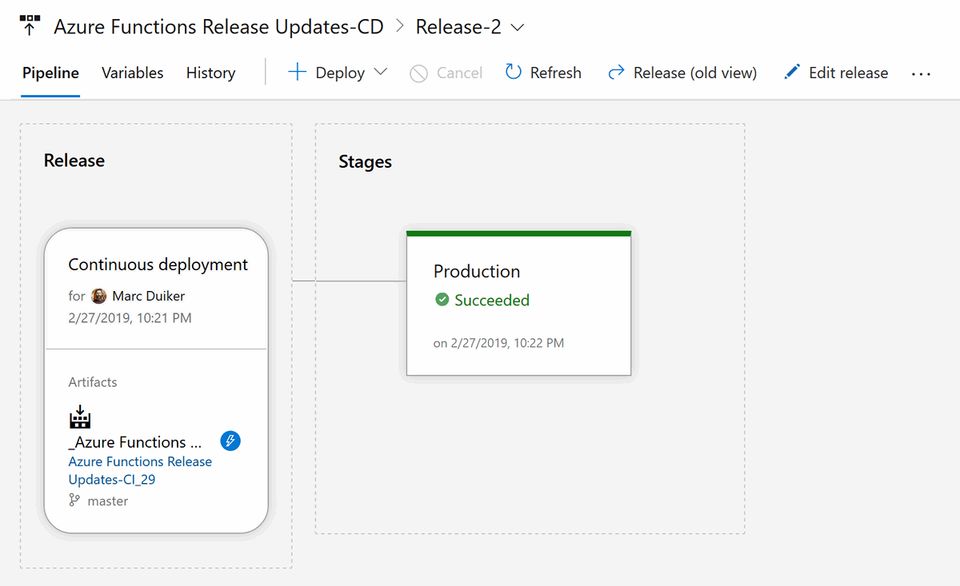Click the plus icon next to Deploy
Screen dimensions: 960x586
[297, 72]
